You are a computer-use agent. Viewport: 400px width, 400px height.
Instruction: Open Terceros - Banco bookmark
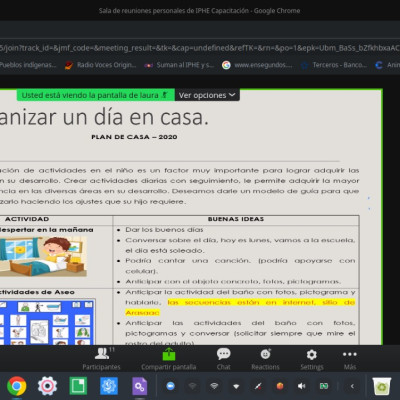pos(334,65)
